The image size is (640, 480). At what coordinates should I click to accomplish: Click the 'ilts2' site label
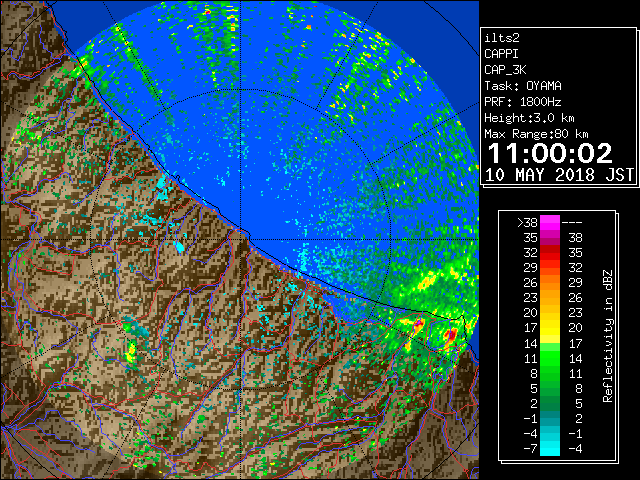[502, 38]
